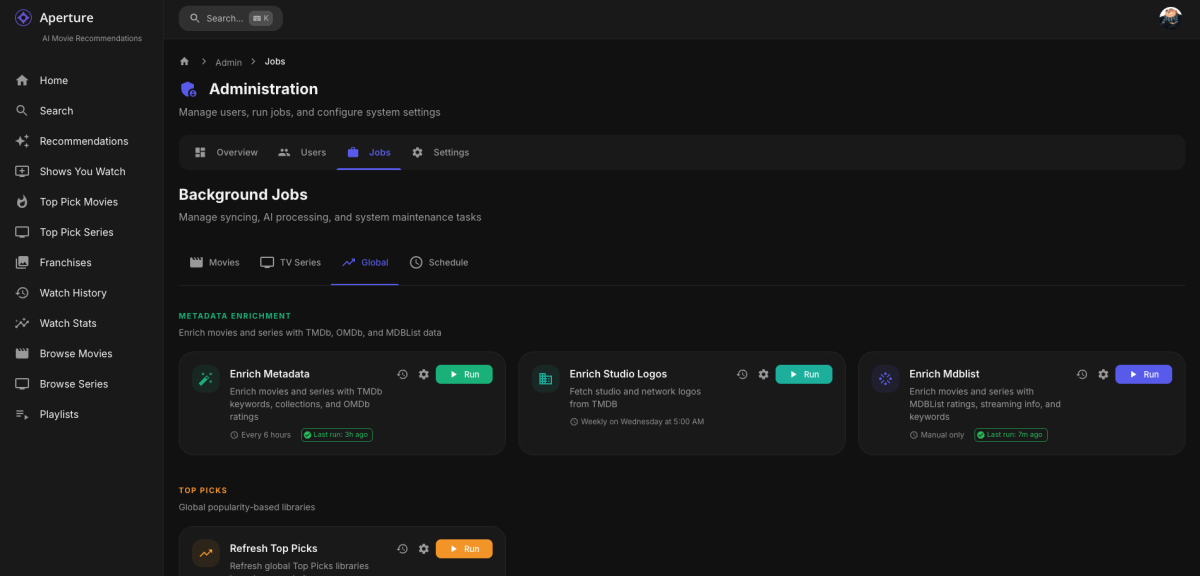Click Enrich Metadata last run badge
1200x576 pixels.
click(337, 435)
